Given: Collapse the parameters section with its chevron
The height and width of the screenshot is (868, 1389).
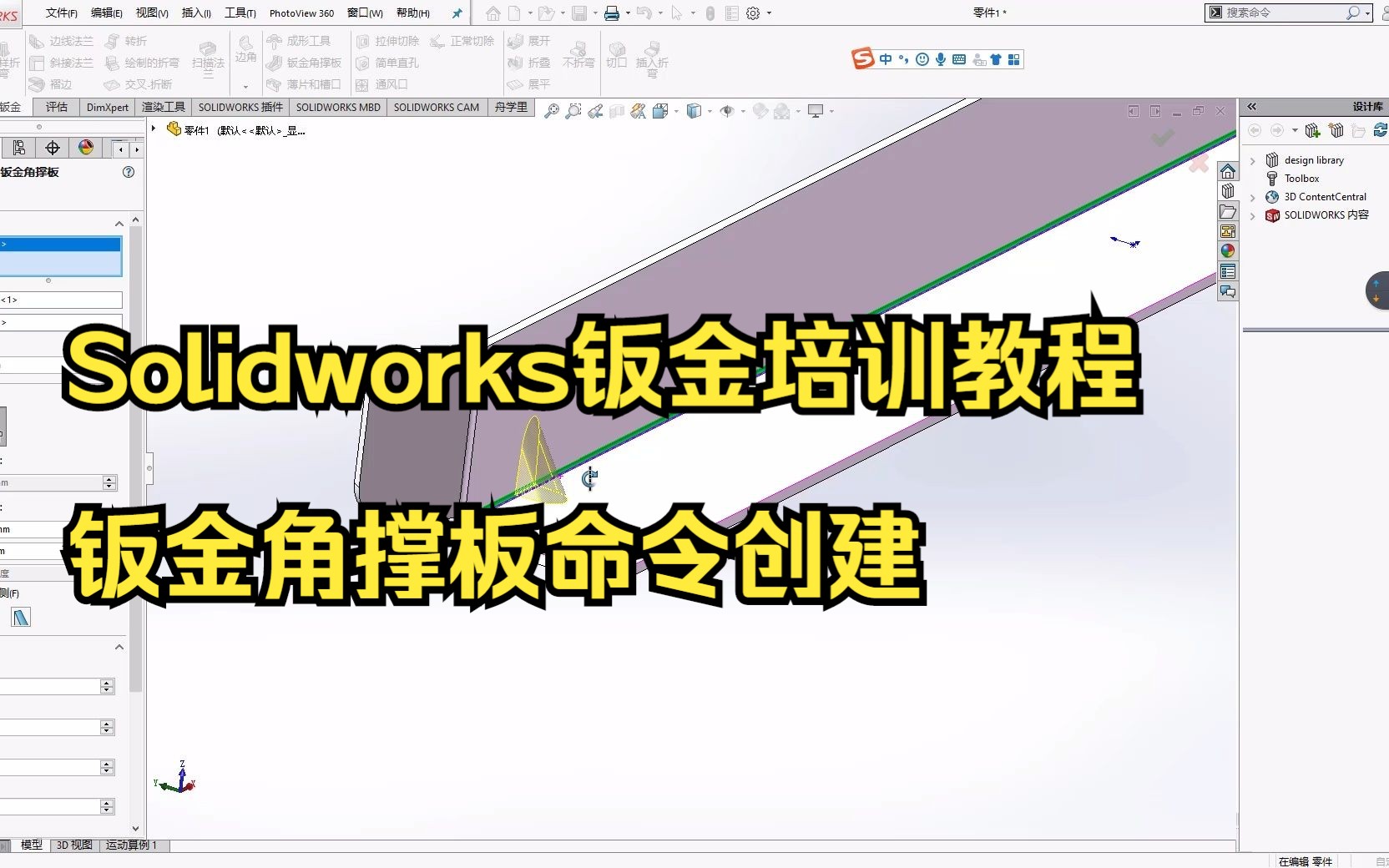Looking at the screenshot, I should 119,647.
